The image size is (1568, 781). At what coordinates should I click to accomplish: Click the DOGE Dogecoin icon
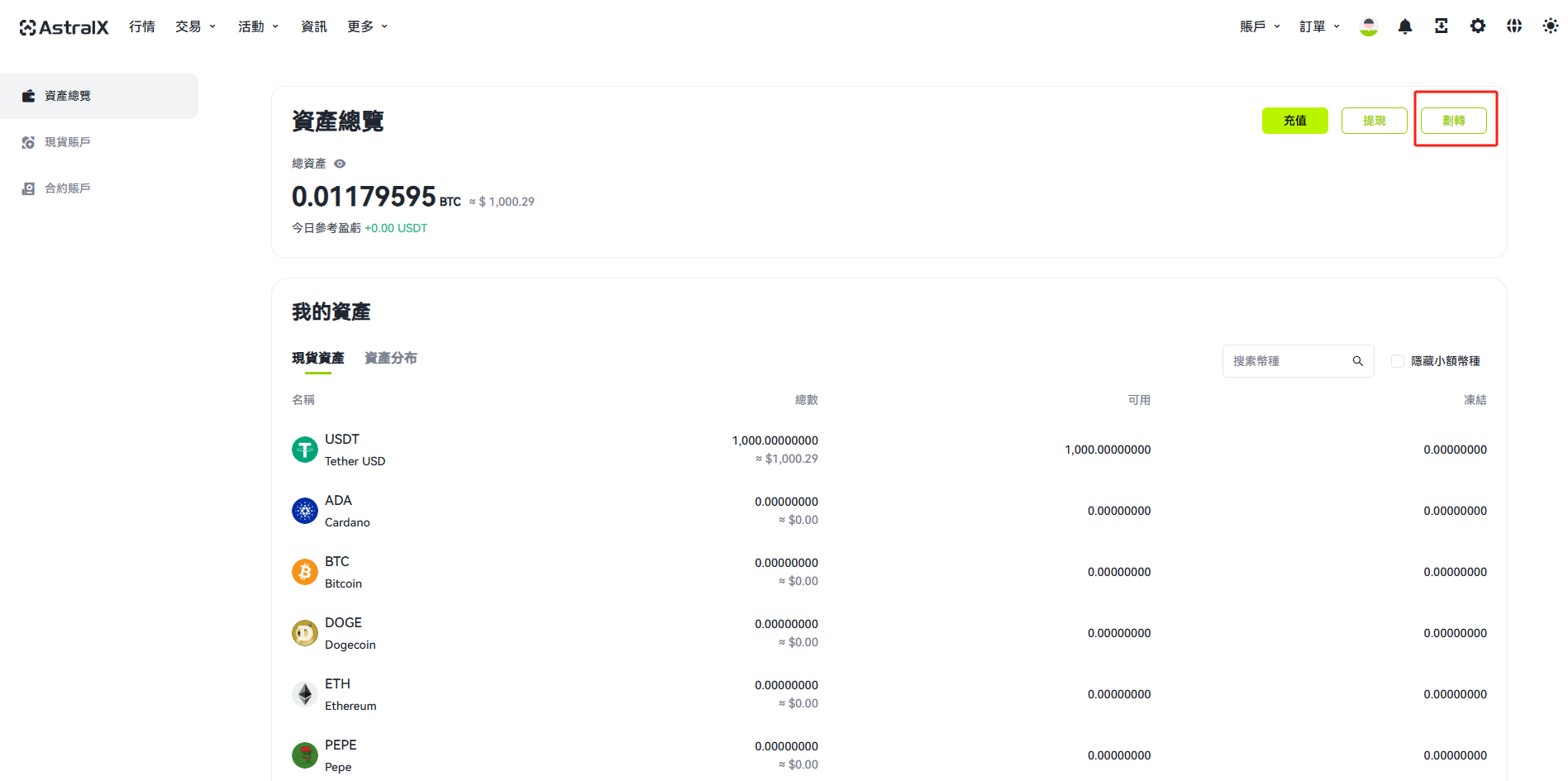(305, 633)
